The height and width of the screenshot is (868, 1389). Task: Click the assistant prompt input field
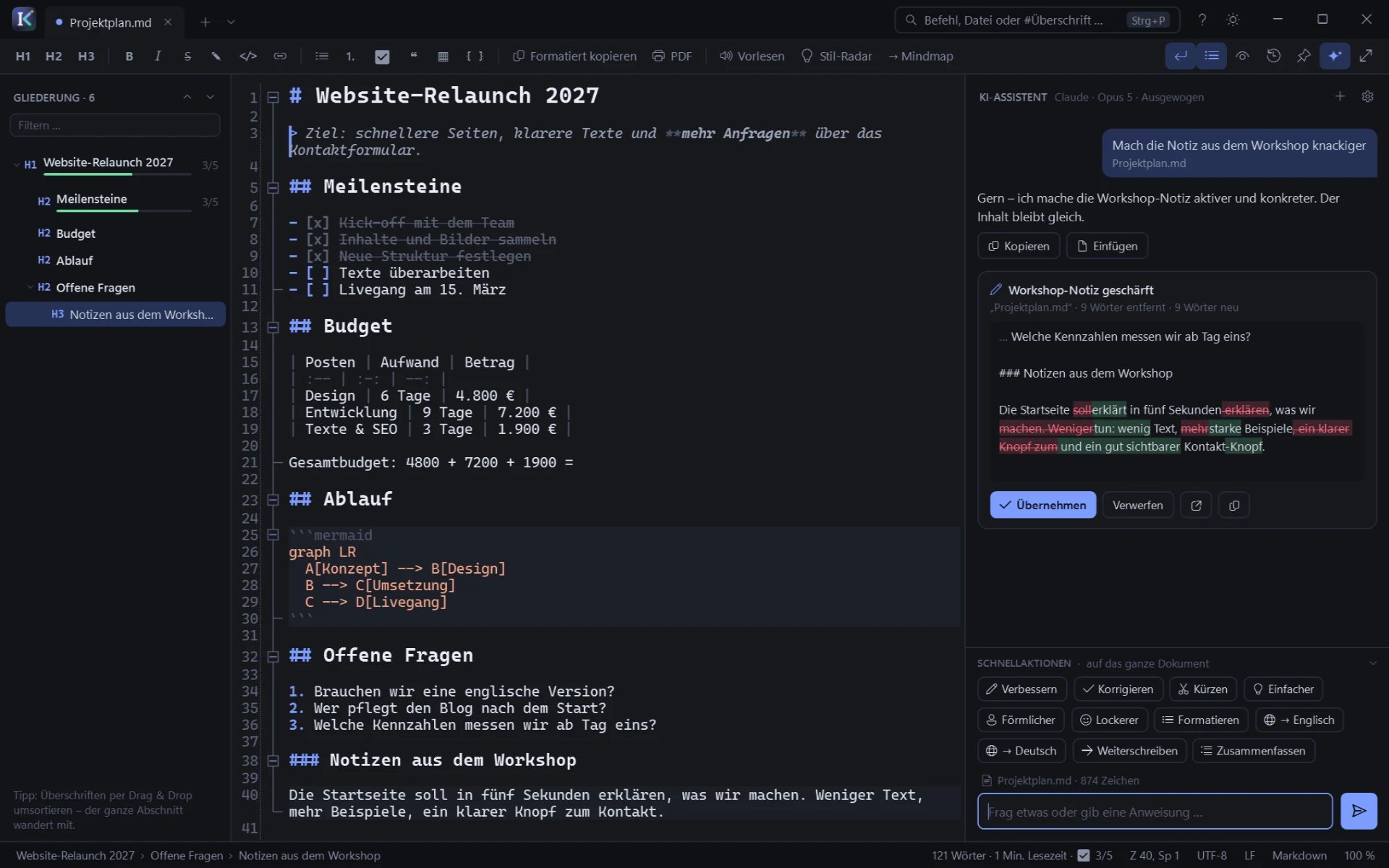[x=1155, y=812]
